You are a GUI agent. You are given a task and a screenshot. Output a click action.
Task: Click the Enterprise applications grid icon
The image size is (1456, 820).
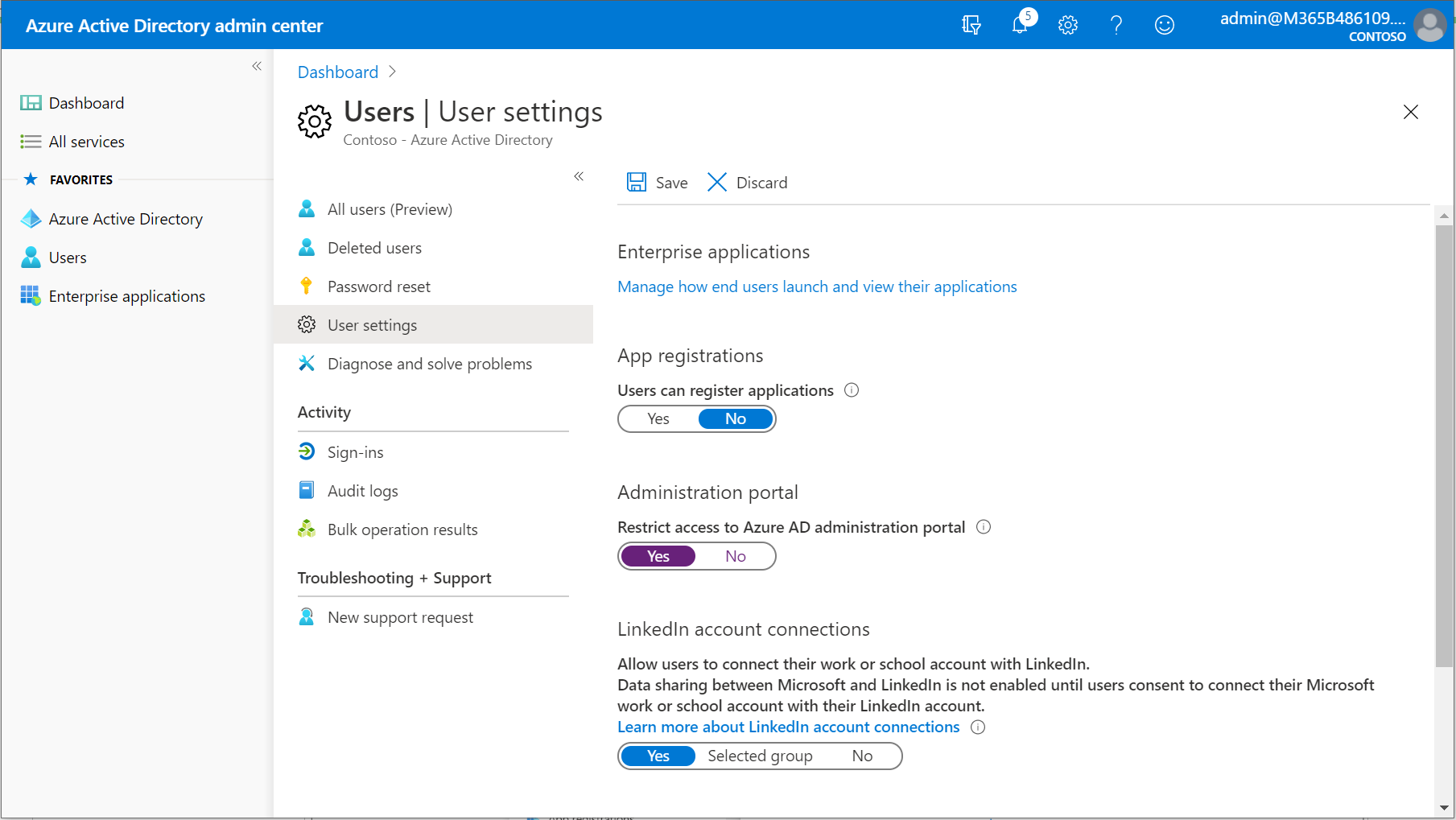point(31,296)
